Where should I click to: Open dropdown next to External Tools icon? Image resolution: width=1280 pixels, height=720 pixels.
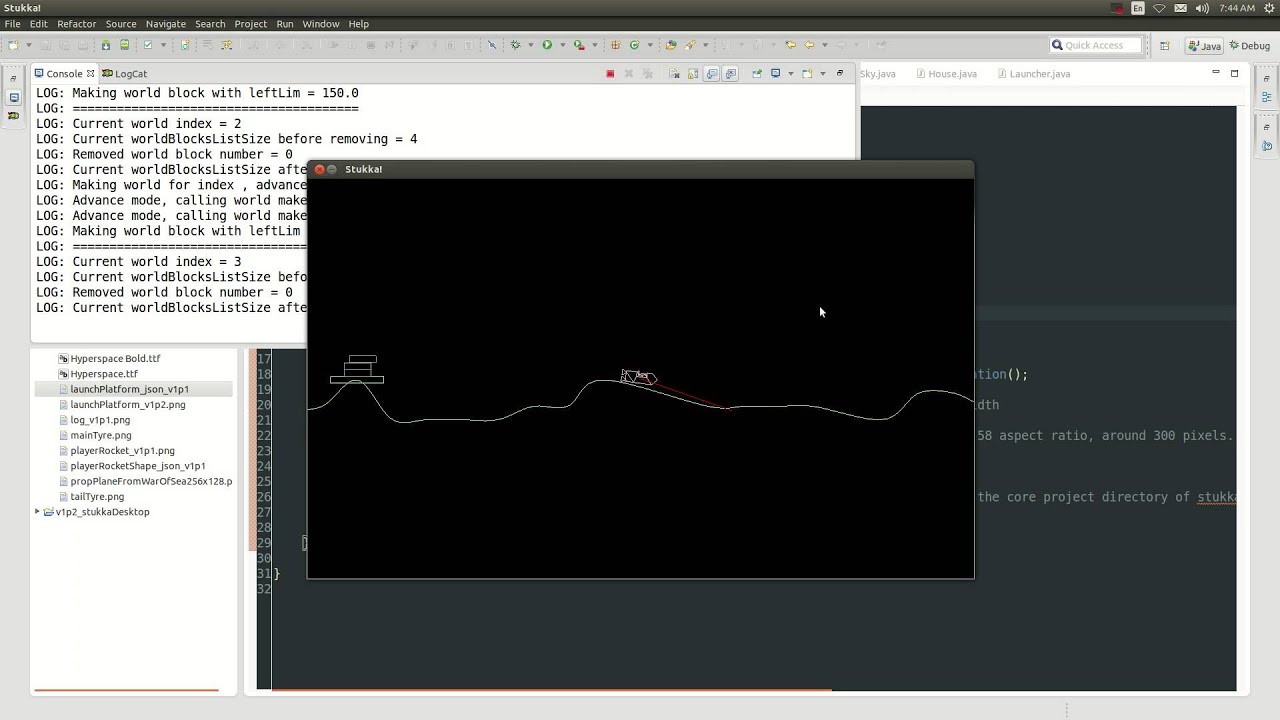594,45
